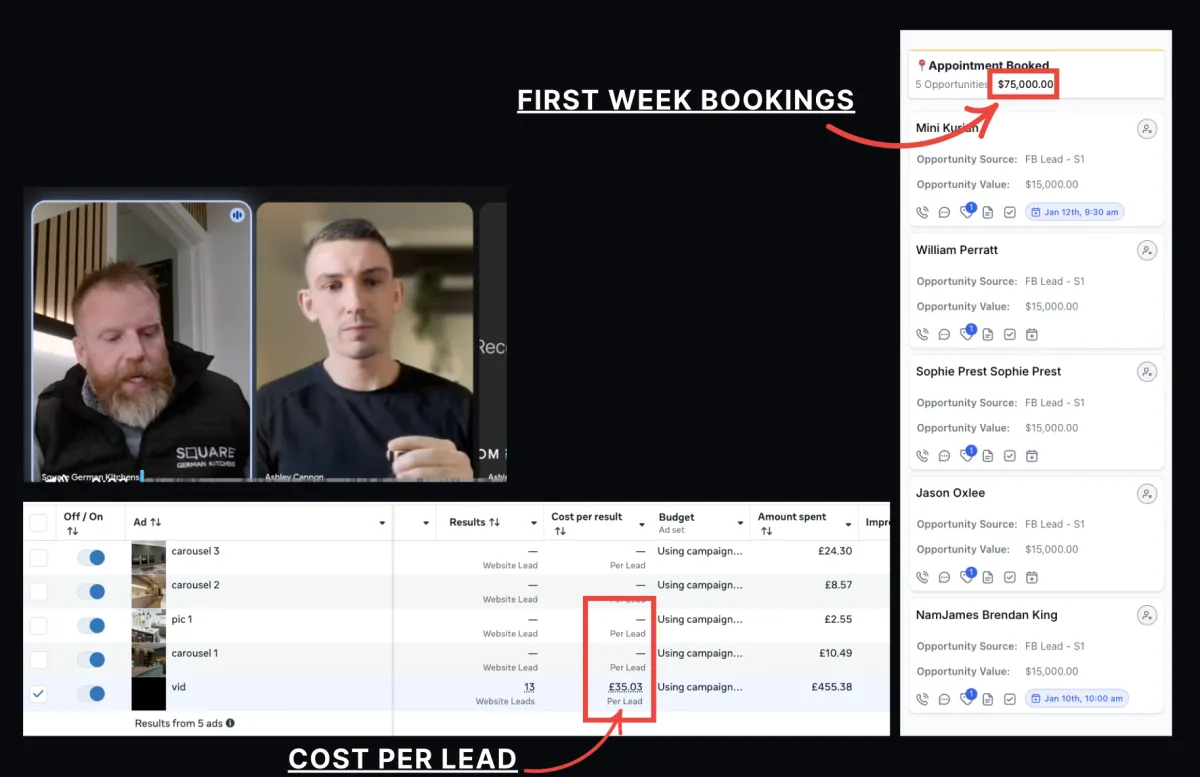Click the assign user icon on William Perratt card
The height and width of the screenshot is (777, 1200).
click(x=1147, y=250)
